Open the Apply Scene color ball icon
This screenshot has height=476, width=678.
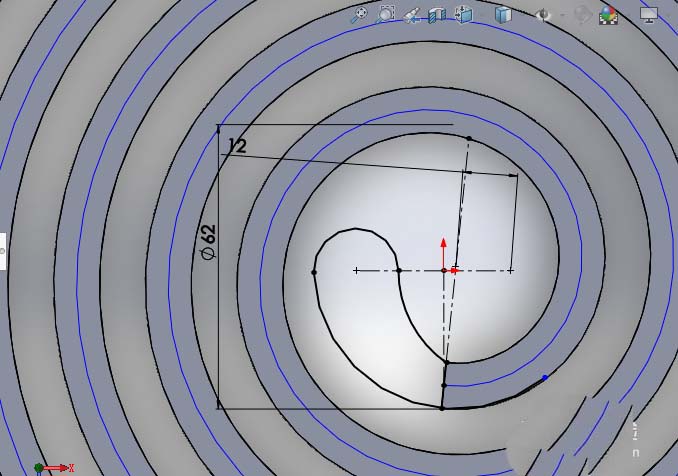tap(608, 16)
